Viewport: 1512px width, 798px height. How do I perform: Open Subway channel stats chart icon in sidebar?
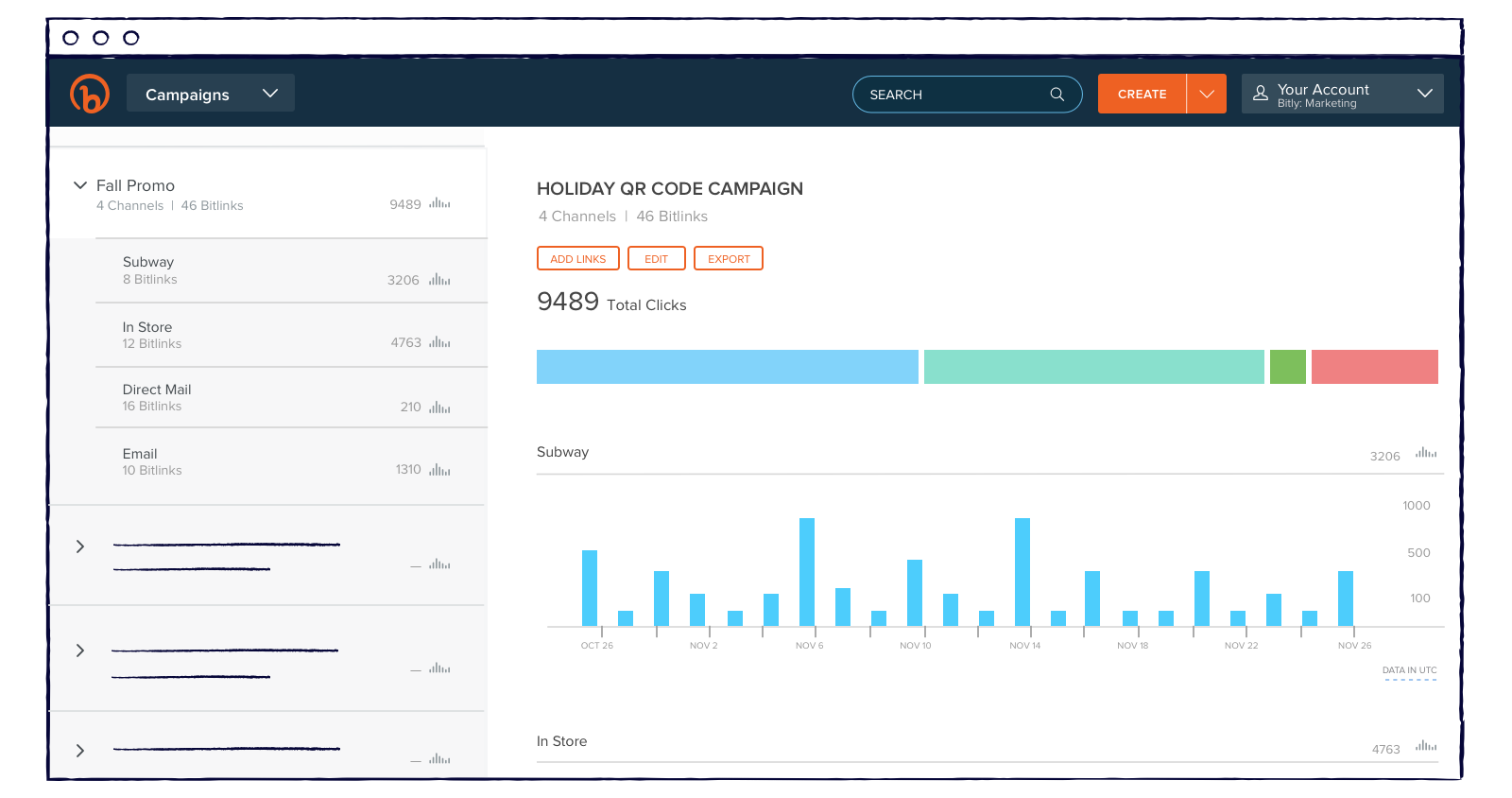coord(439,280)
